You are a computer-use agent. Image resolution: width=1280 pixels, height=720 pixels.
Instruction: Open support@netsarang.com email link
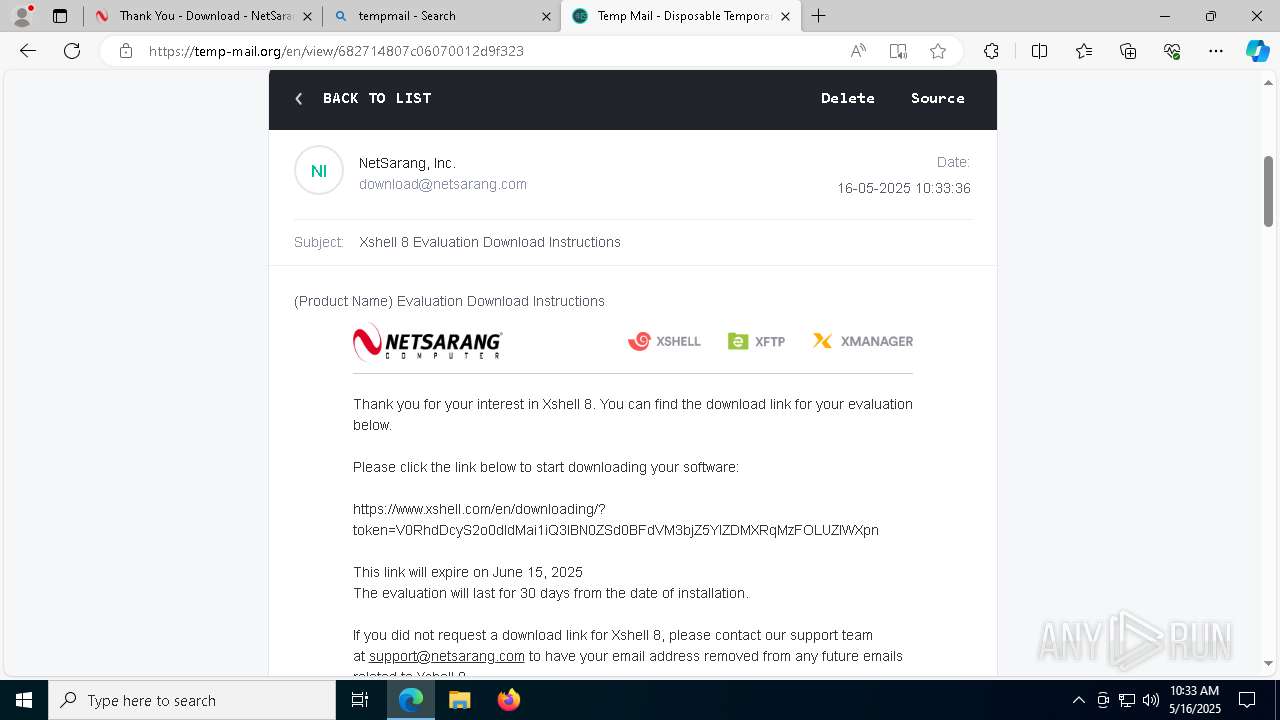click(447, 656)
